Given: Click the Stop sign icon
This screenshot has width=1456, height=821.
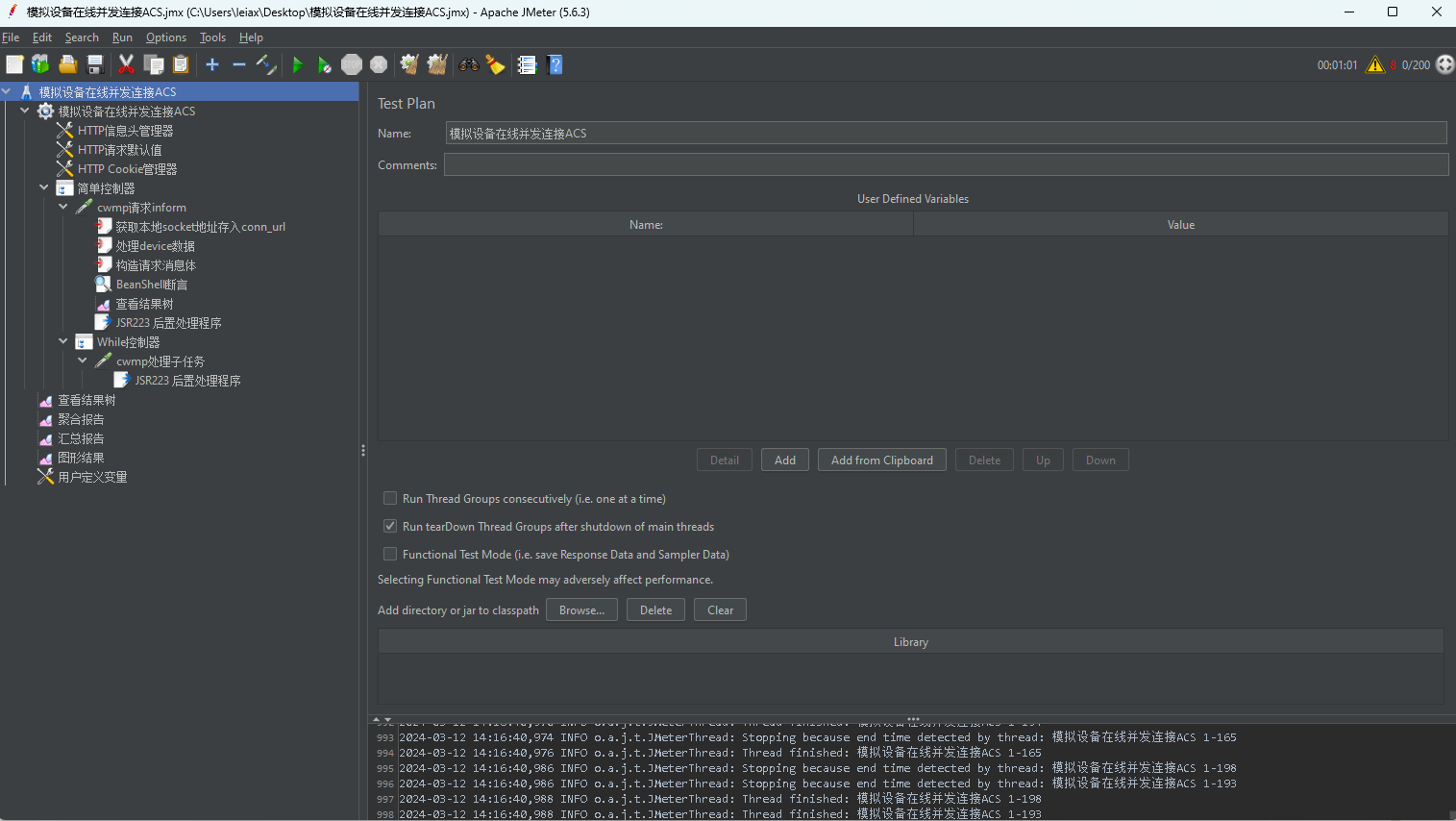Looking at the screenshot, I should coord(352,64).
